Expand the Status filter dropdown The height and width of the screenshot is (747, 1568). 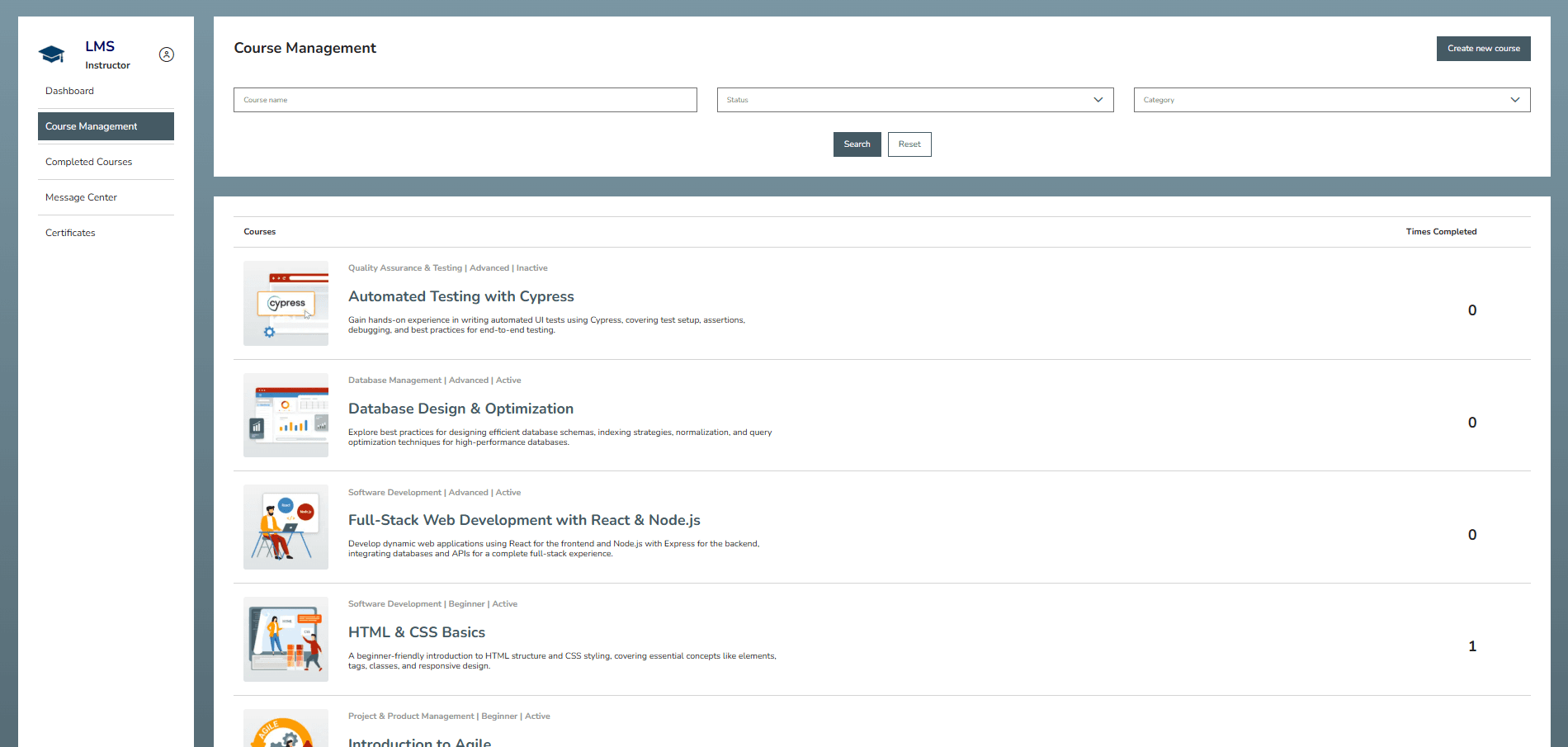[x=914, y=99]
